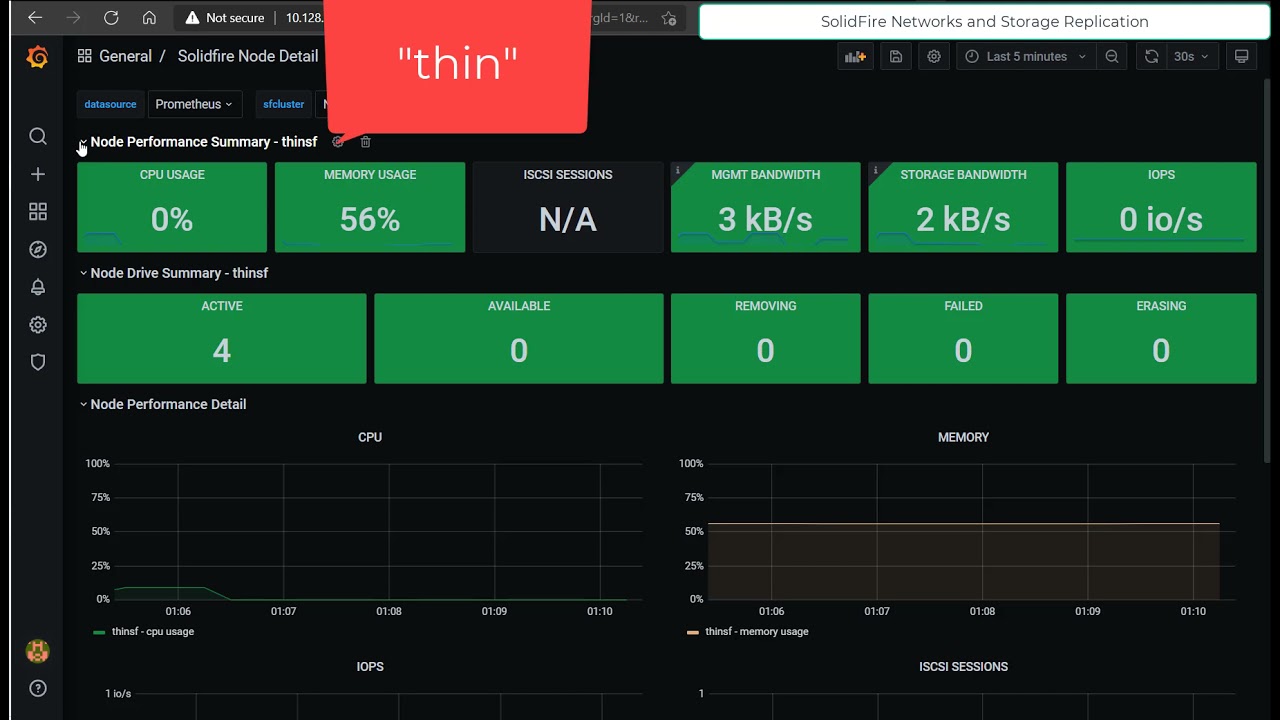This screenshot has width=1280, height=720.
Task: Open the FAILED drives panel title
Action: [x=963, y=306]
